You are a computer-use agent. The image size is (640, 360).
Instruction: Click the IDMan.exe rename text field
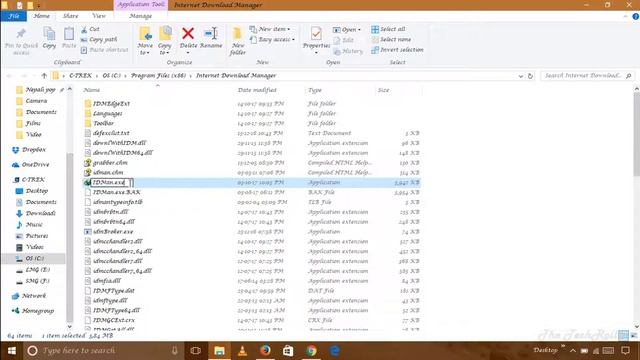(x=112, y=182)
